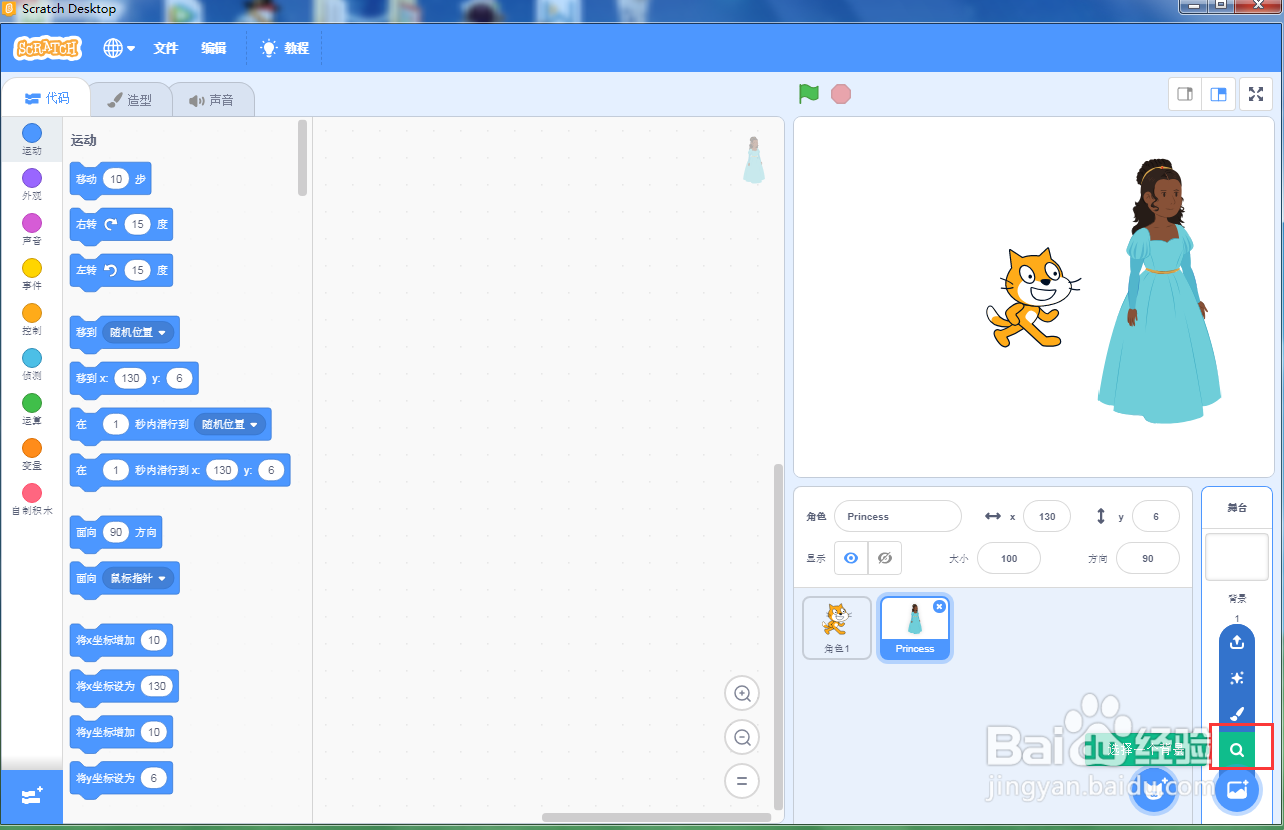Click the upload backdrop icon

1237,641
